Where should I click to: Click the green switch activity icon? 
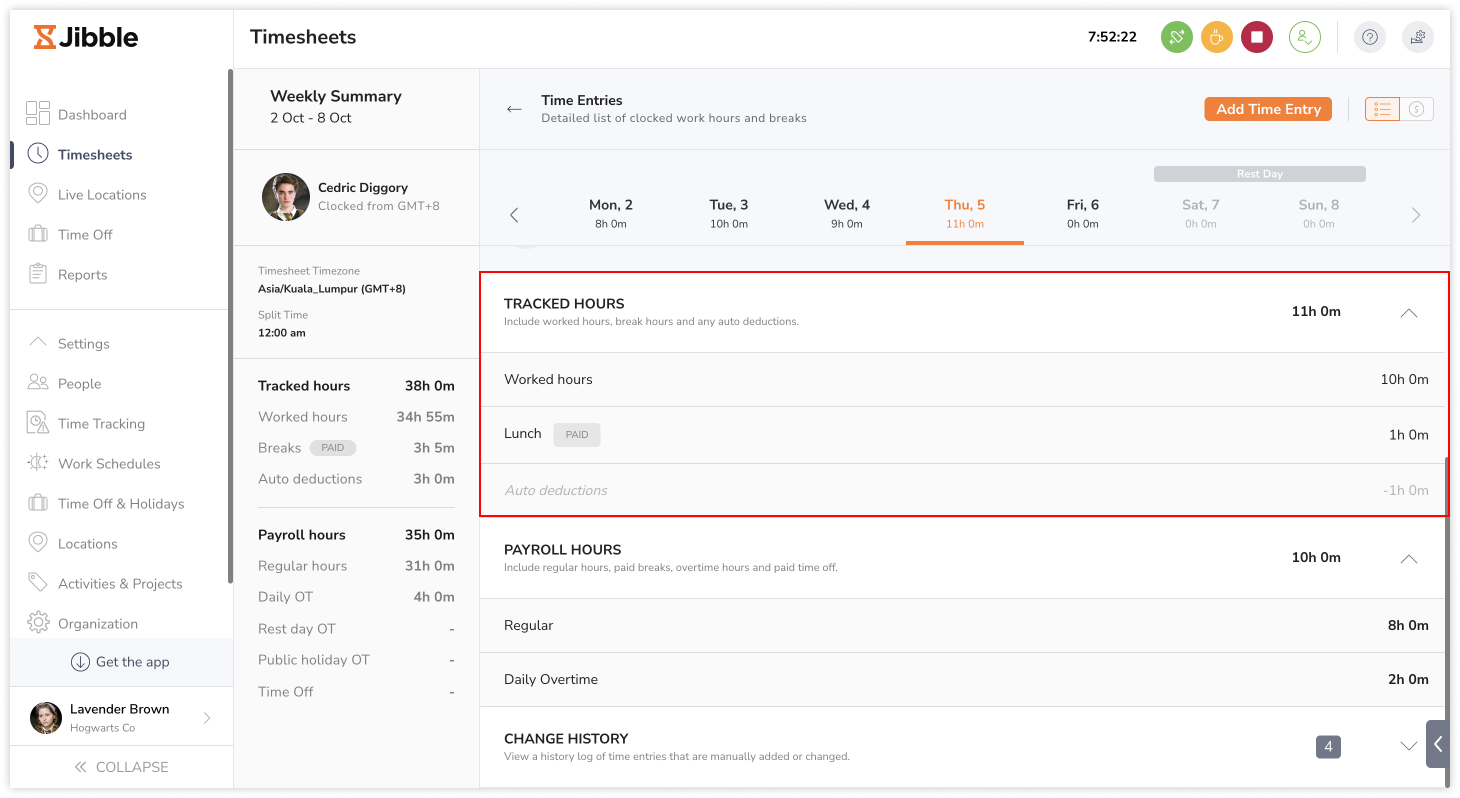(x=1177, y=36)
